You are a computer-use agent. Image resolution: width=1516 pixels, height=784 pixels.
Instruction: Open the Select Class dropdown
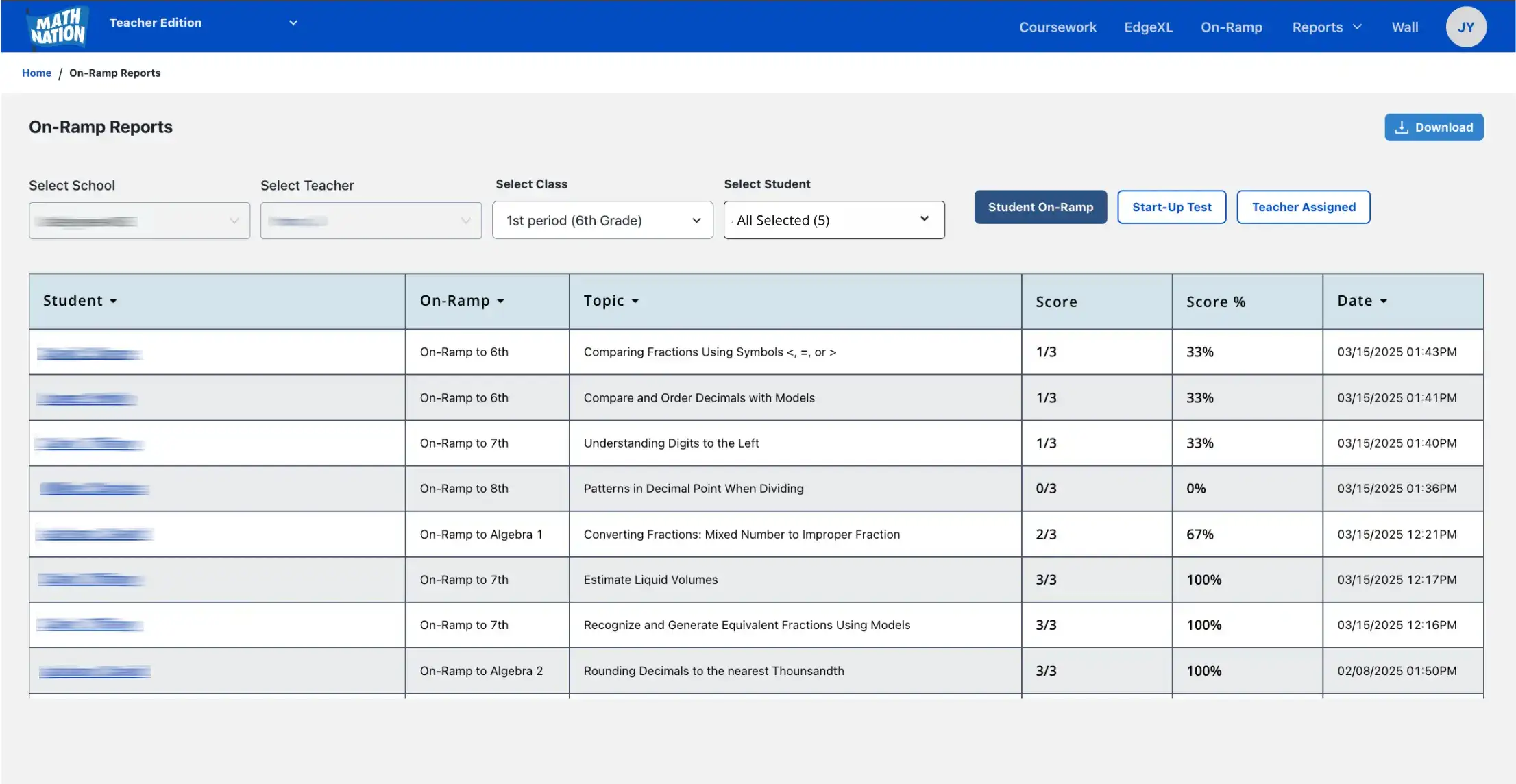click(602, 221)
